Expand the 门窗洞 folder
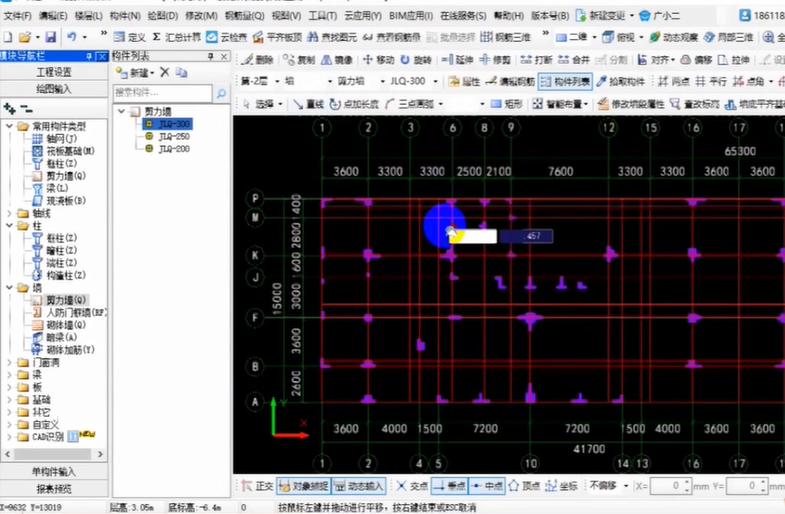 coord(10,362)
